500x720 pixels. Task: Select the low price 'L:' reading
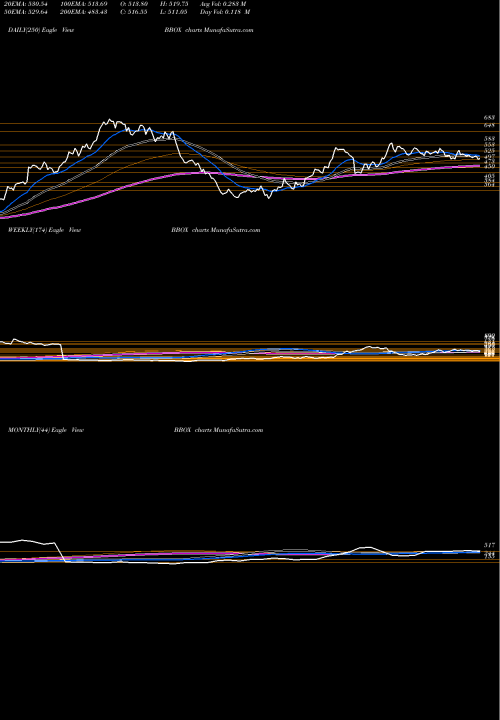click(174, 12)
